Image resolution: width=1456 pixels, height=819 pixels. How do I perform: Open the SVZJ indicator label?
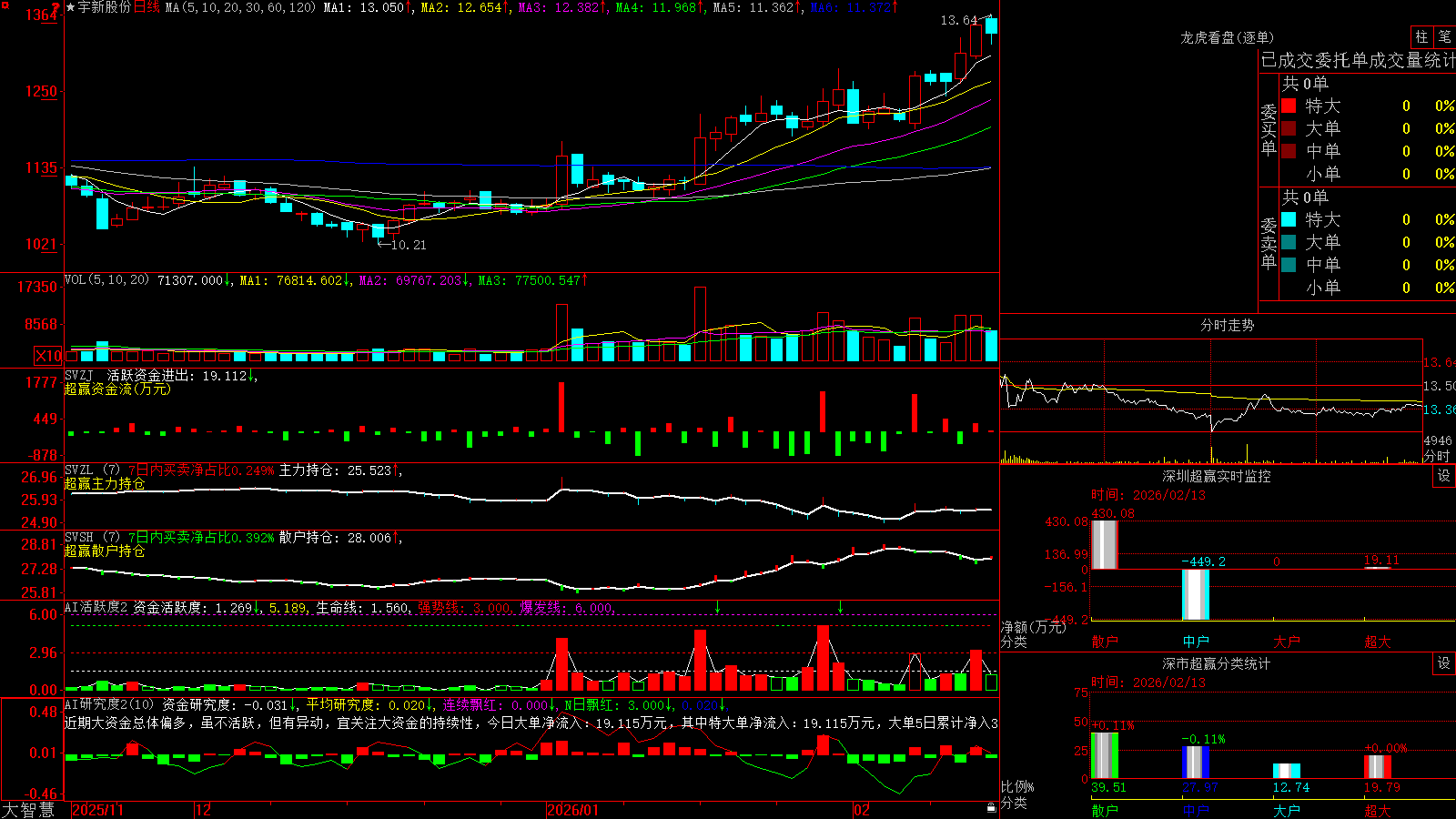pos(79,376)
